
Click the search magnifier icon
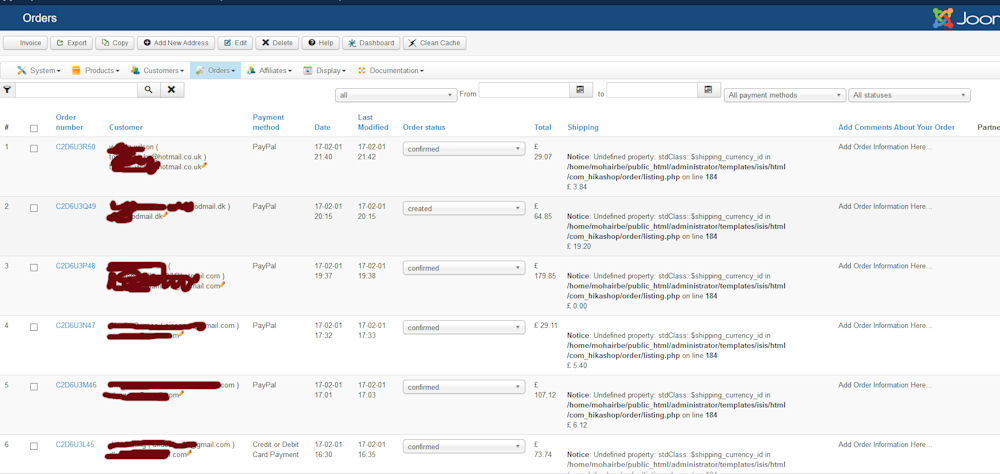(149, 90)
